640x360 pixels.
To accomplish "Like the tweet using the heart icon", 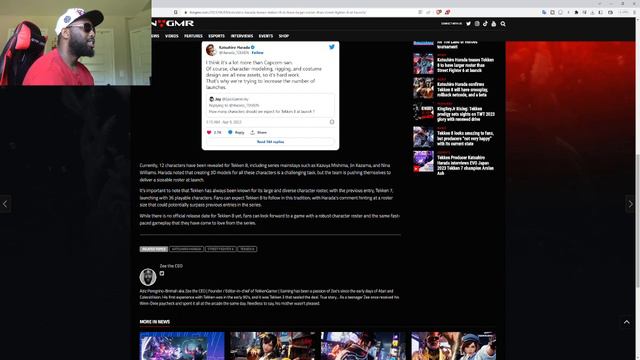I will point(209,132).
